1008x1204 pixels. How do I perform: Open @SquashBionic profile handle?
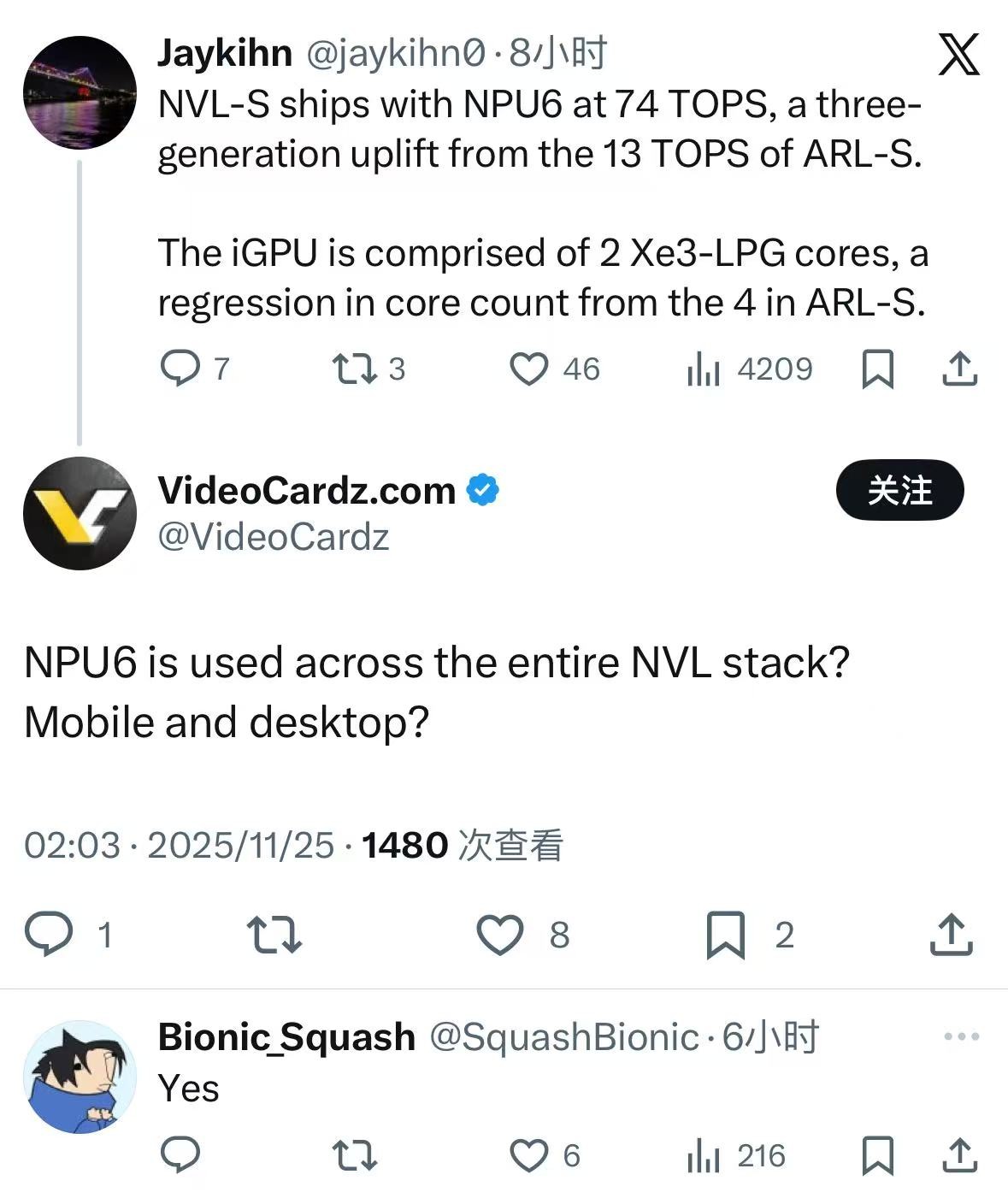pos(563,1037)
